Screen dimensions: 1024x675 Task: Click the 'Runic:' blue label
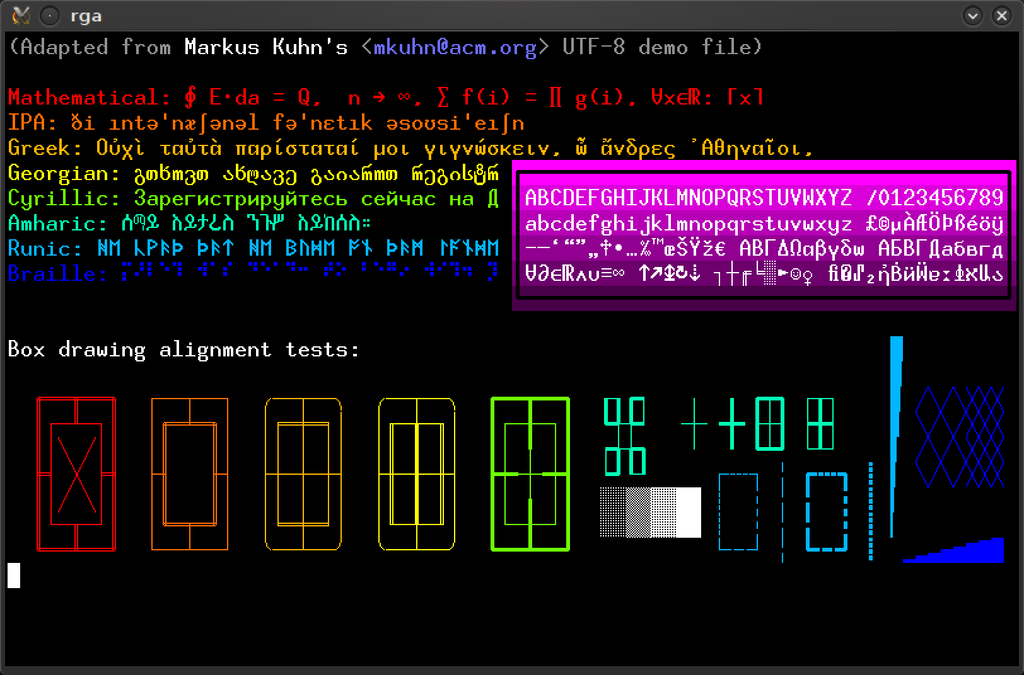point(45,249)
